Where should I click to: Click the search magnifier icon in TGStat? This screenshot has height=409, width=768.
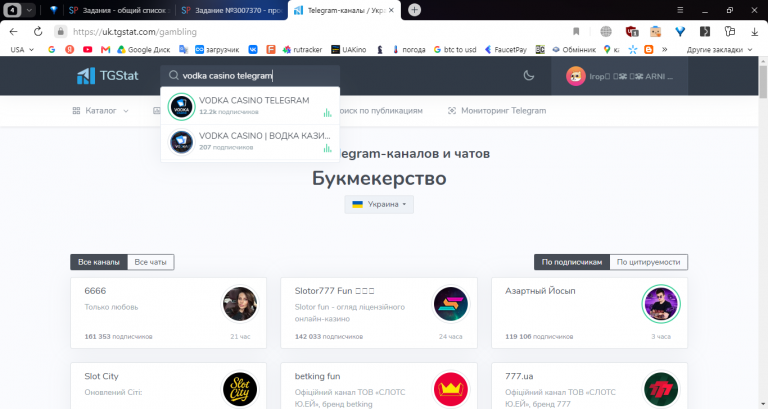coord(173,75)
